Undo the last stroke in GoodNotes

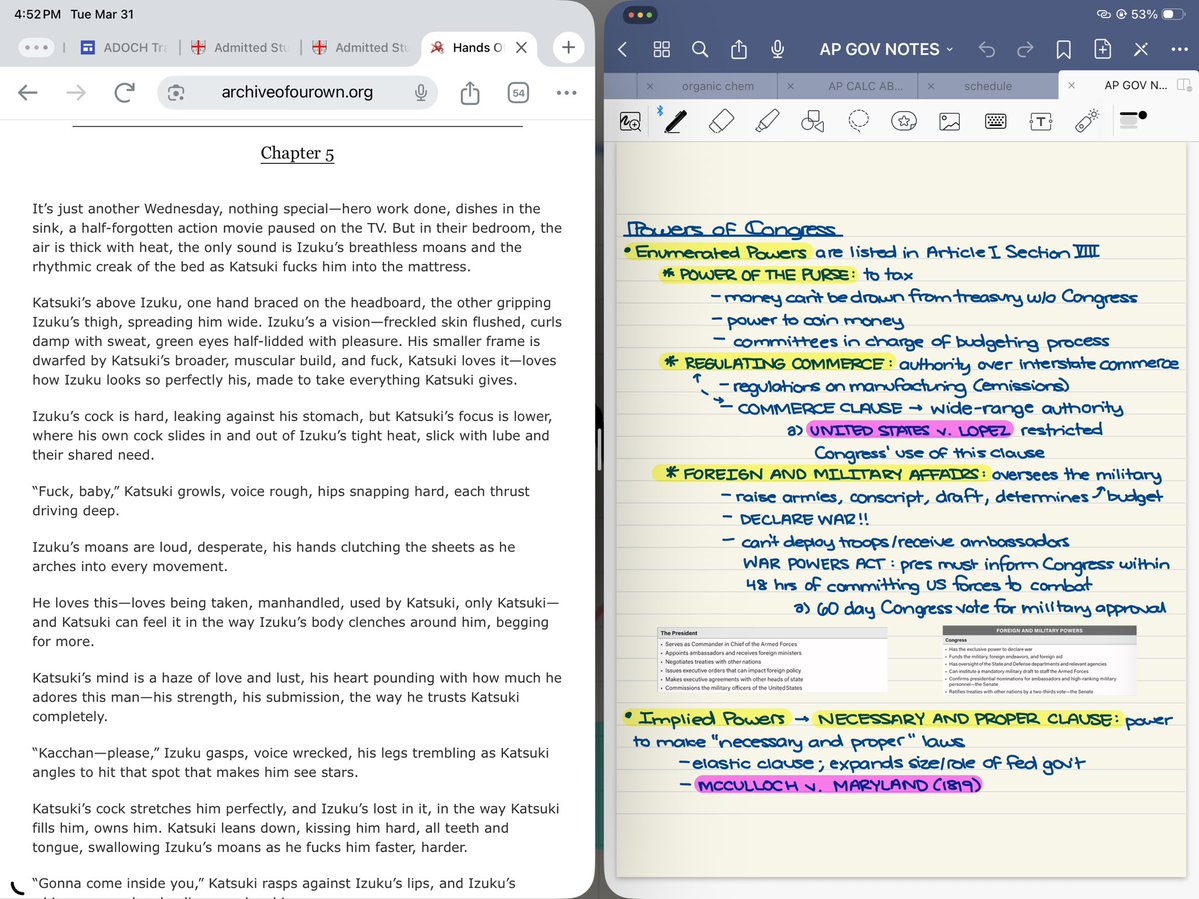(x=986, y=50)
